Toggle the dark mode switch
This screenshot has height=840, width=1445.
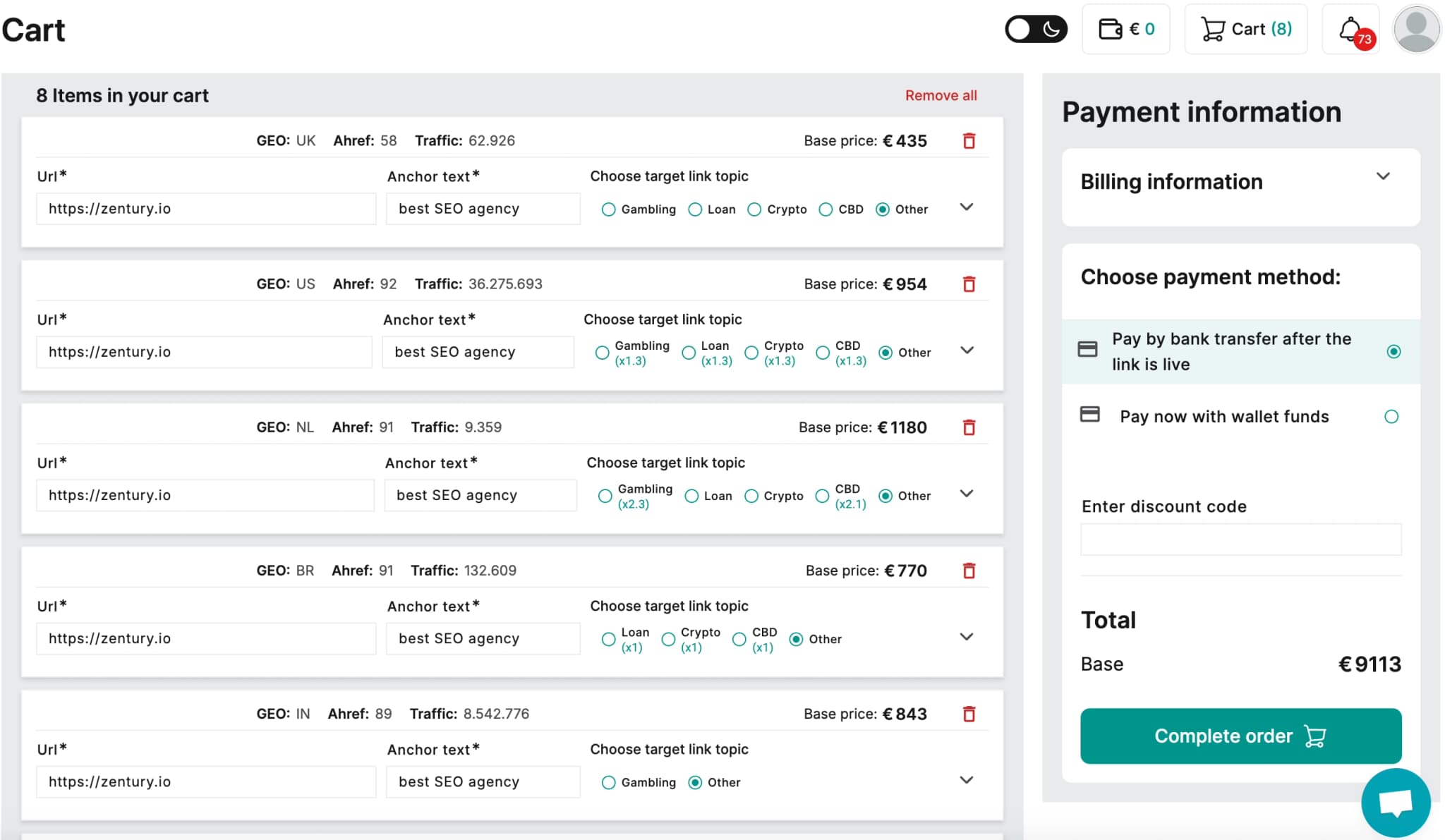[1036, 30]
